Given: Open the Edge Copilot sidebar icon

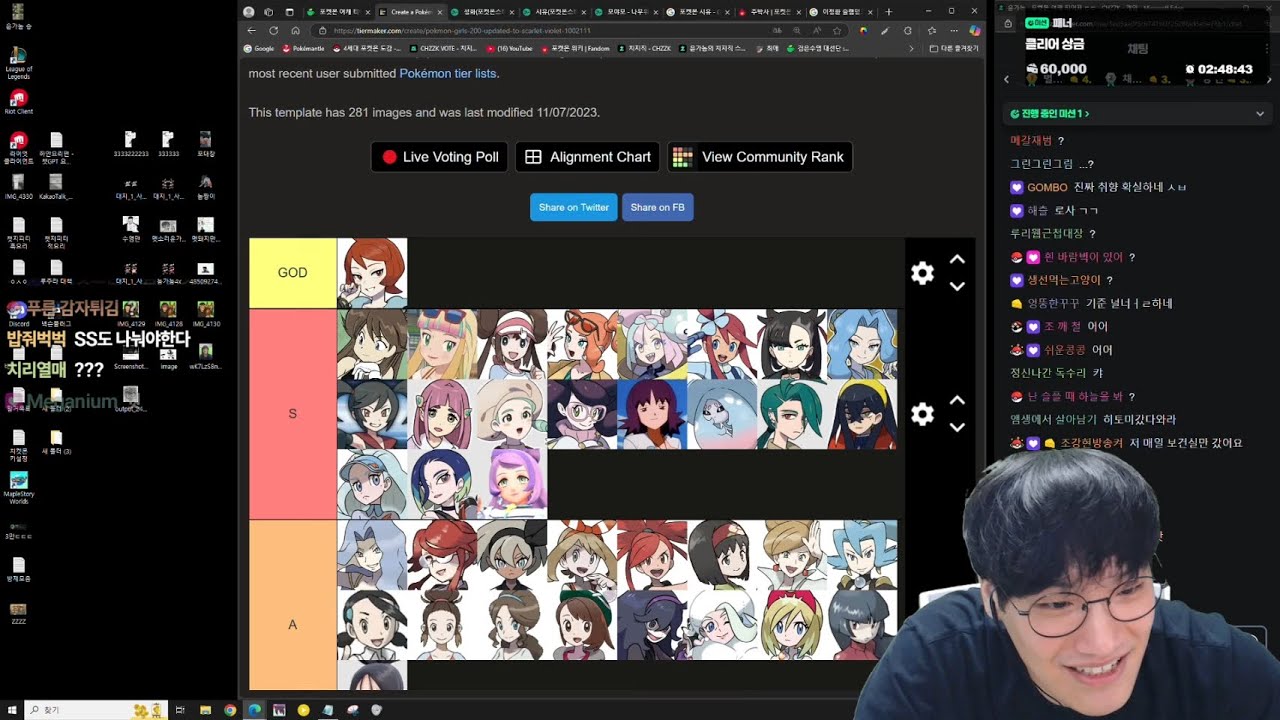Looking at the screenshot, I should 975,30.
